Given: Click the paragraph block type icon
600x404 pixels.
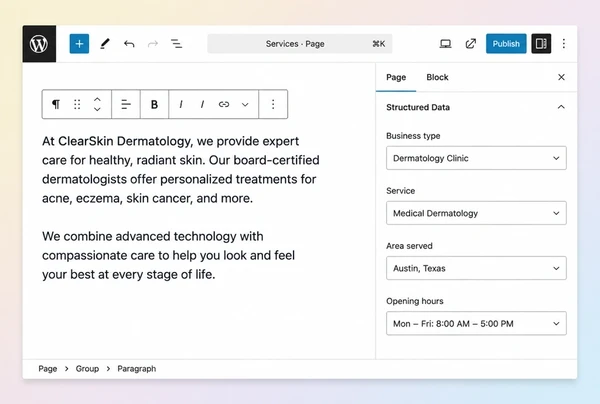Looking at the screenshot, I should point(56,104).
